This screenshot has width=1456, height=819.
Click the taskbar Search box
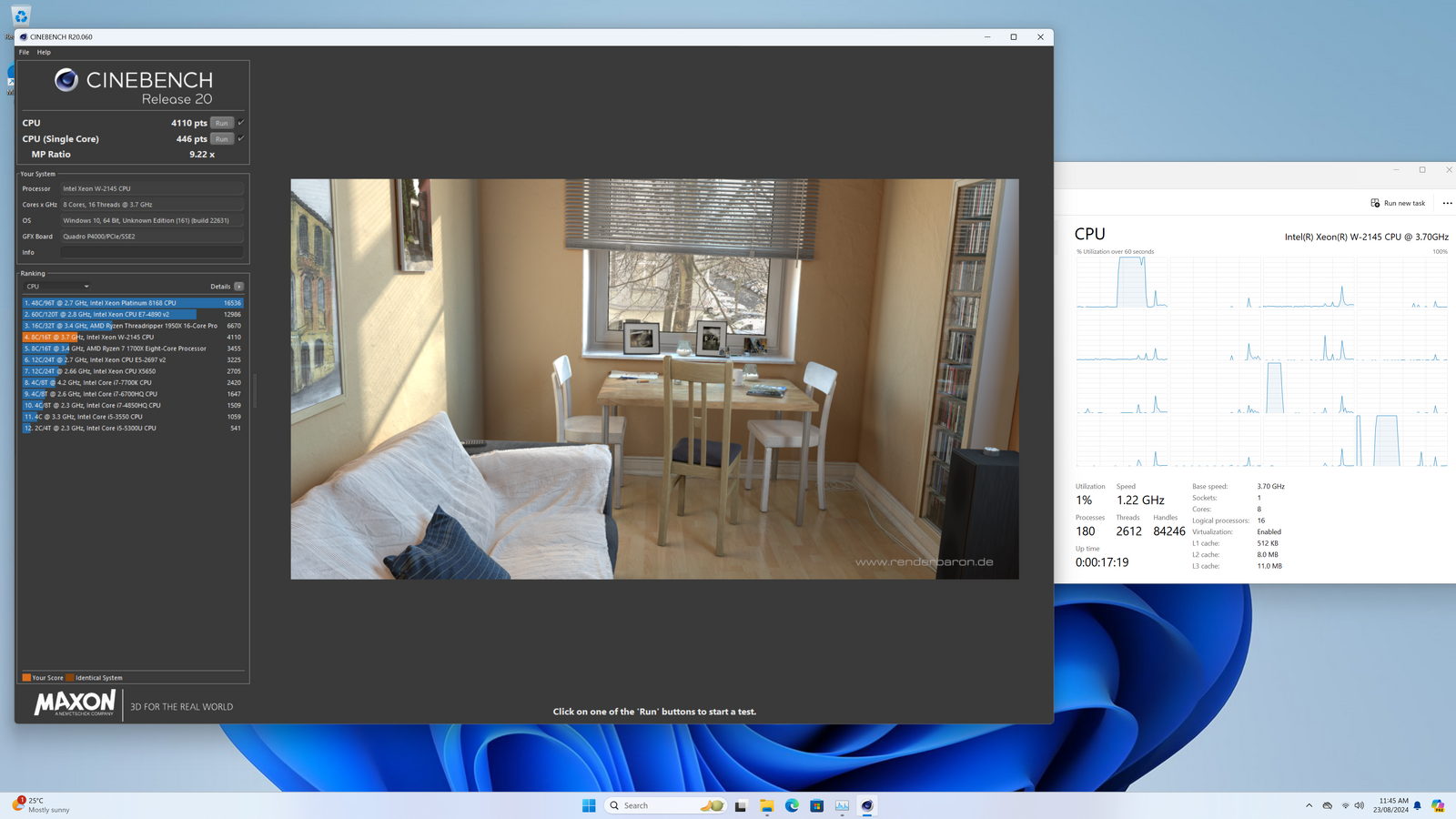[665, 805]
